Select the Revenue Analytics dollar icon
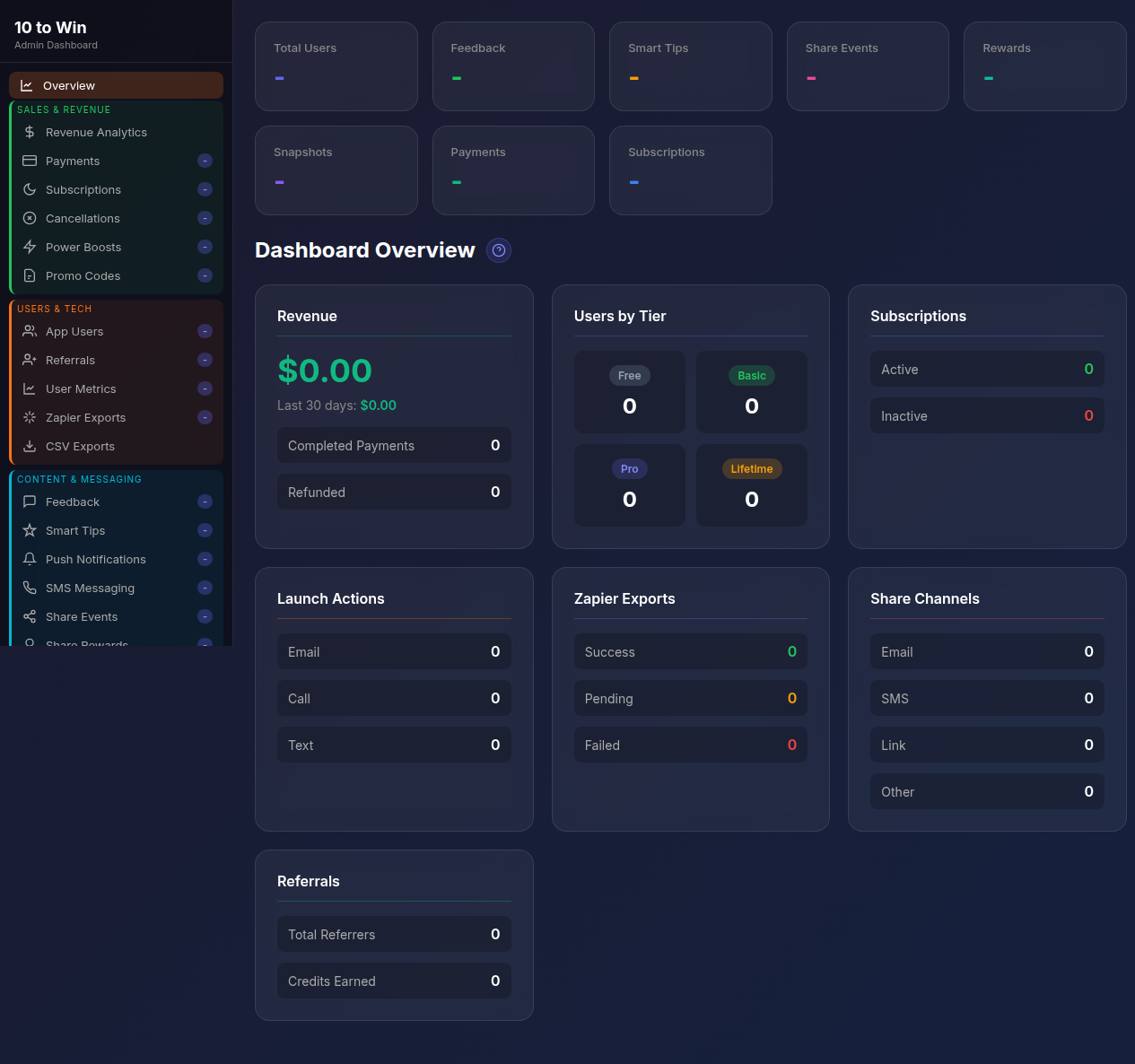The height and width of the screenshot is (1064, 1135). point(29,132)
